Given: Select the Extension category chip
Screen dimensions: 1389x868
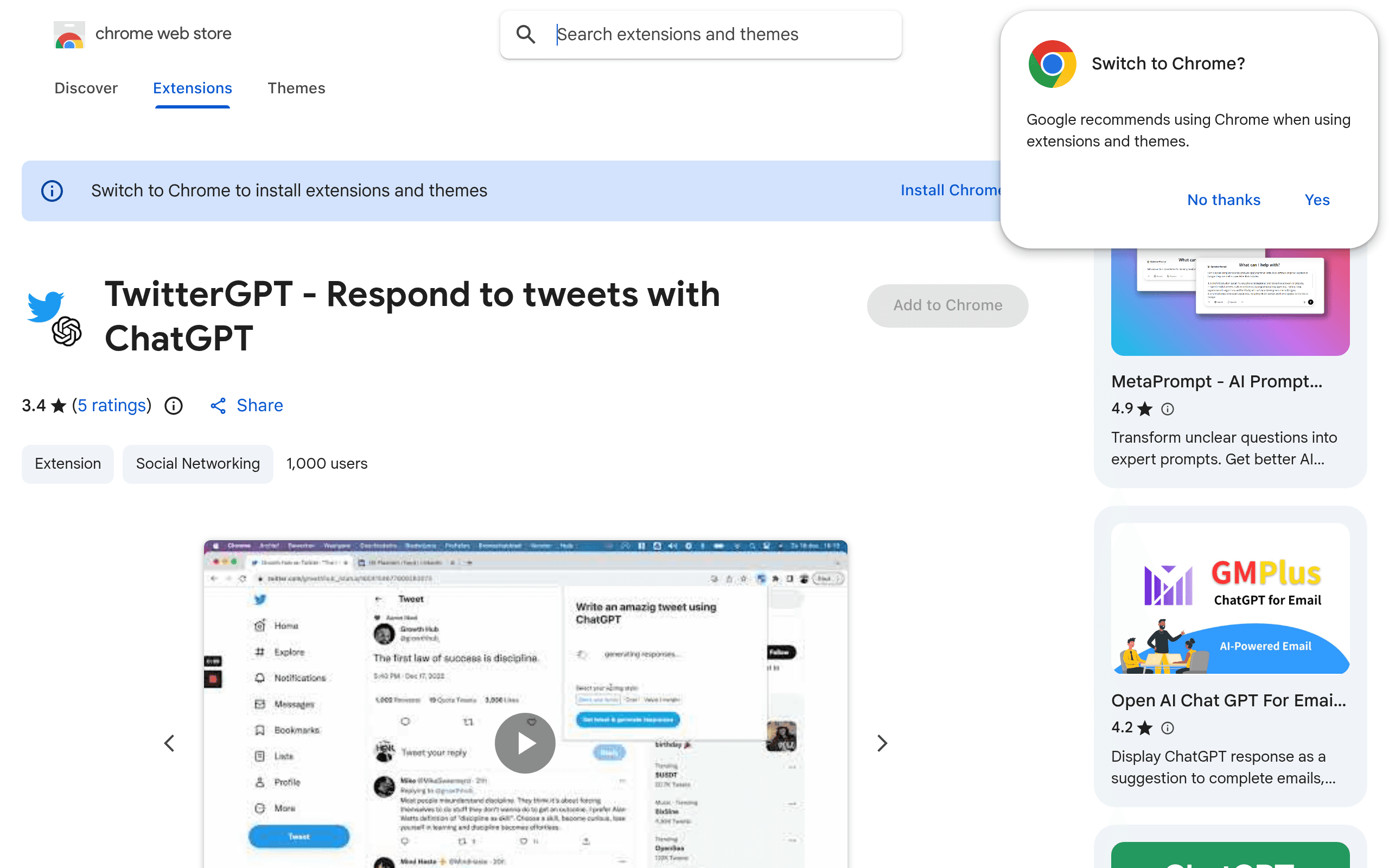Looking at the screenshot, I should click(68, 464).
